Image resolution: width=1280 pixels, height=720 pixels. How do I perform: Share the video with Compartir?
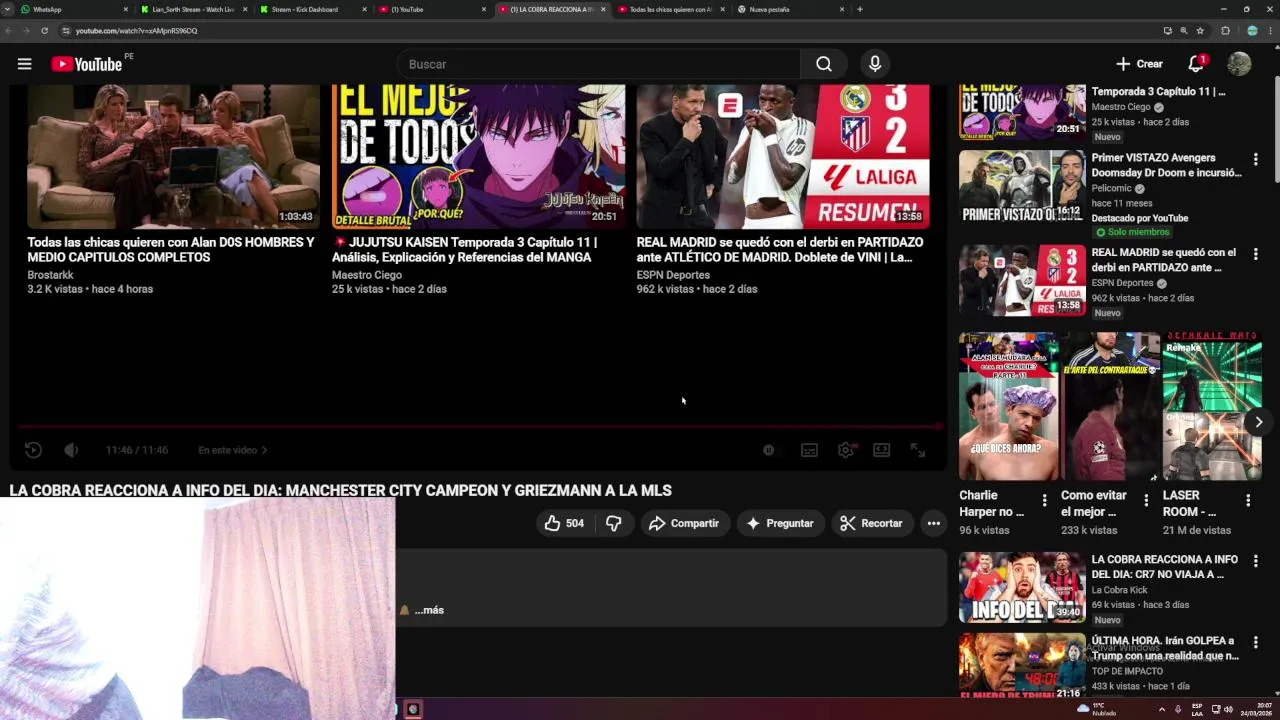683,523
